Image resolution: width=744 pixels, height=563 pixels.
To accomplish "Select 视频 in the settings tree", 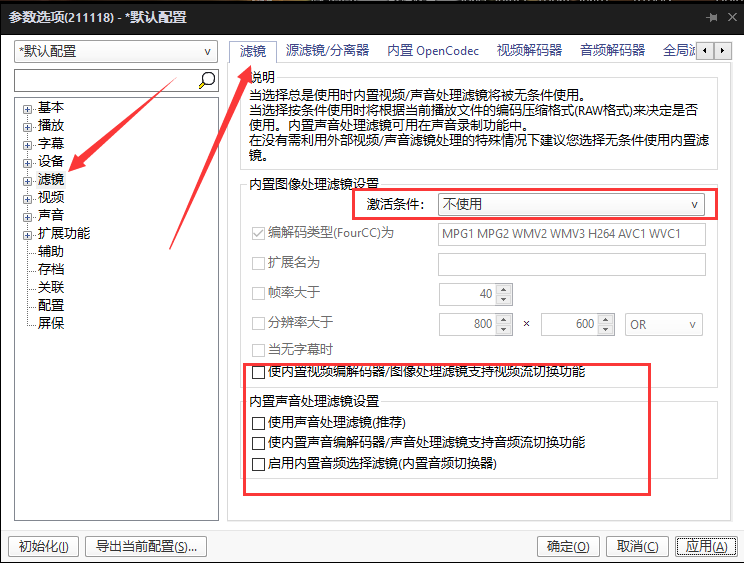I will tap(51, 197).
